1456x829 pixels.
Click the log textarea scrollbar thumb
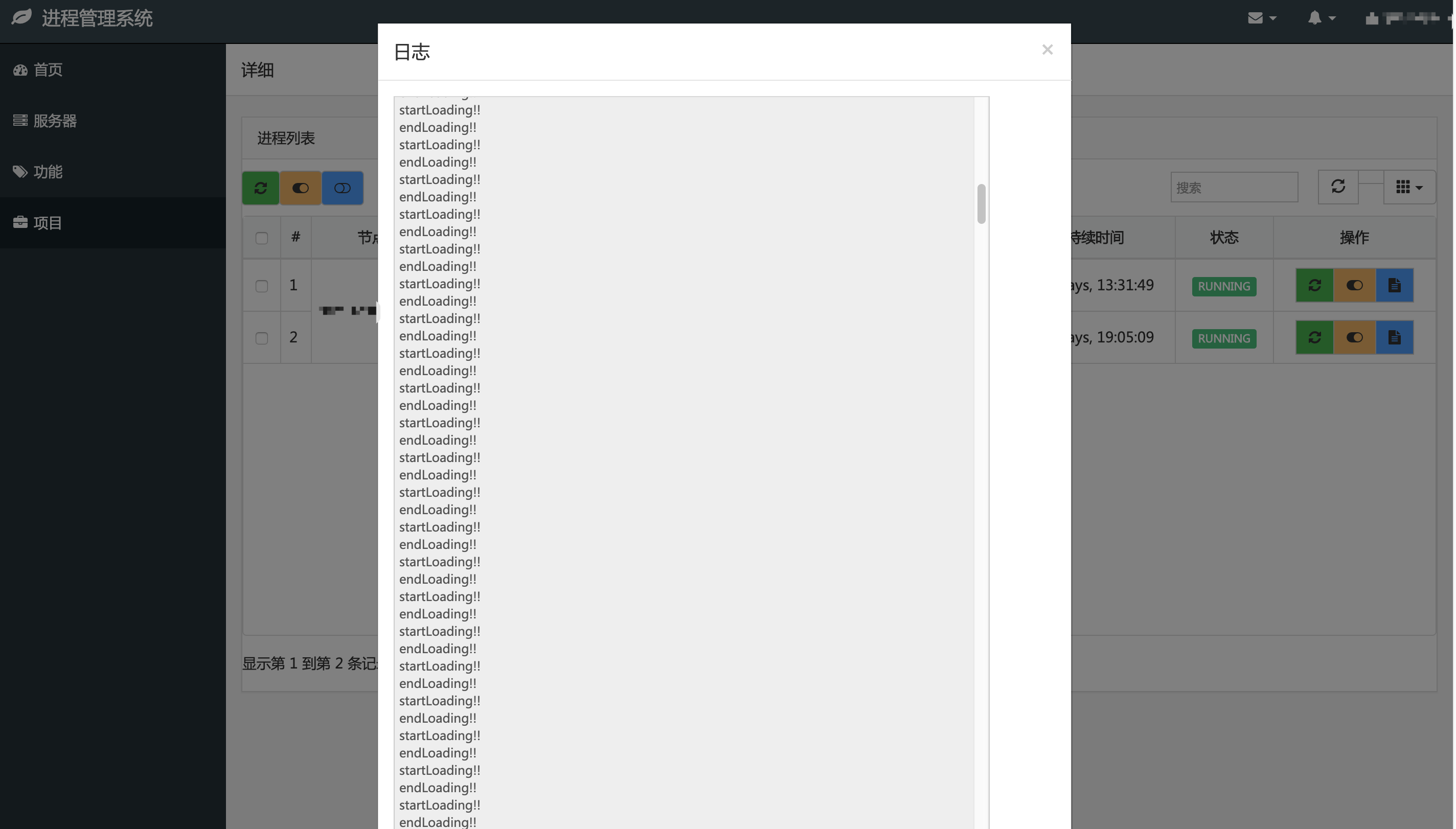981,204
